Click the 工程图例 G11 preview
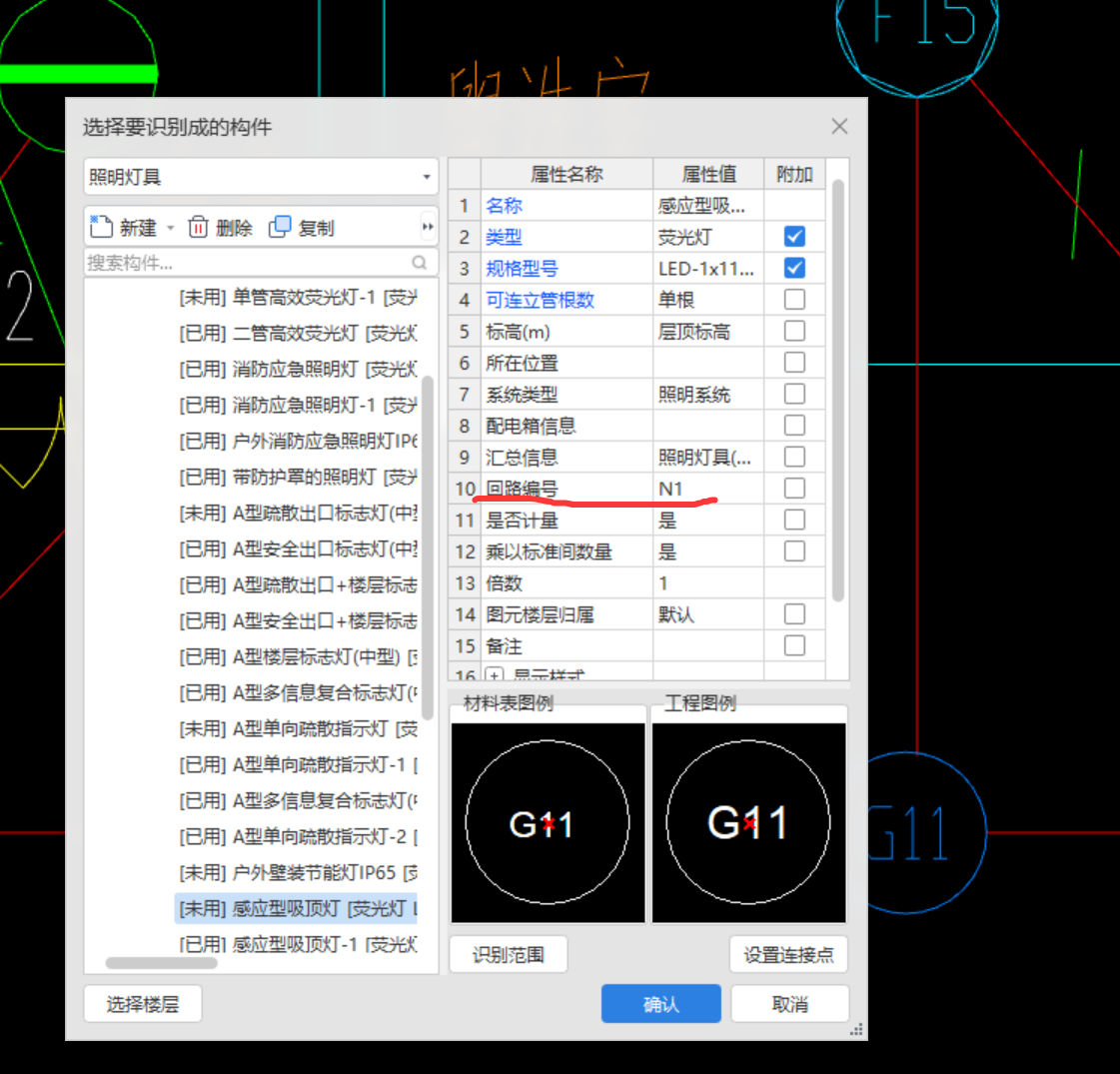1120x1074 pixels. coord(748,822)
